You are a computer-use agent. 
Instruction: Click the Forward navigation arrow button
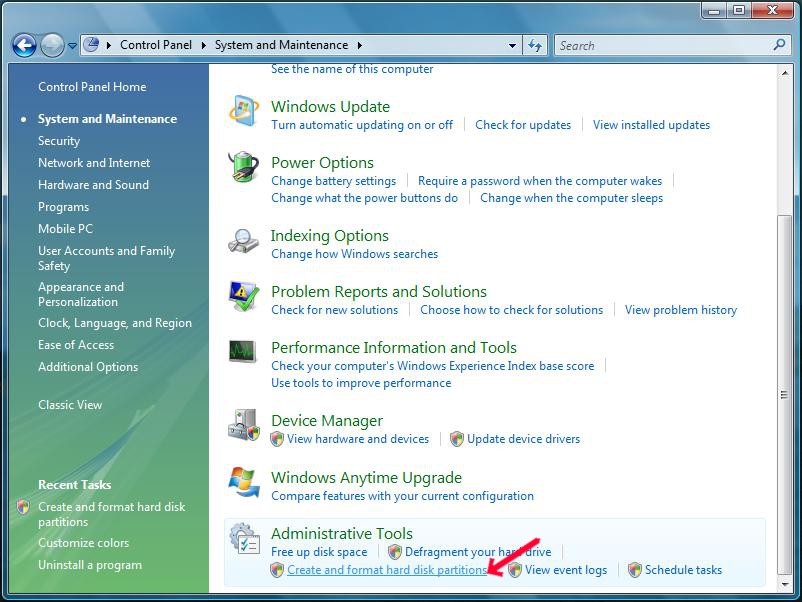pyautogui.click(x=52, y=46)
